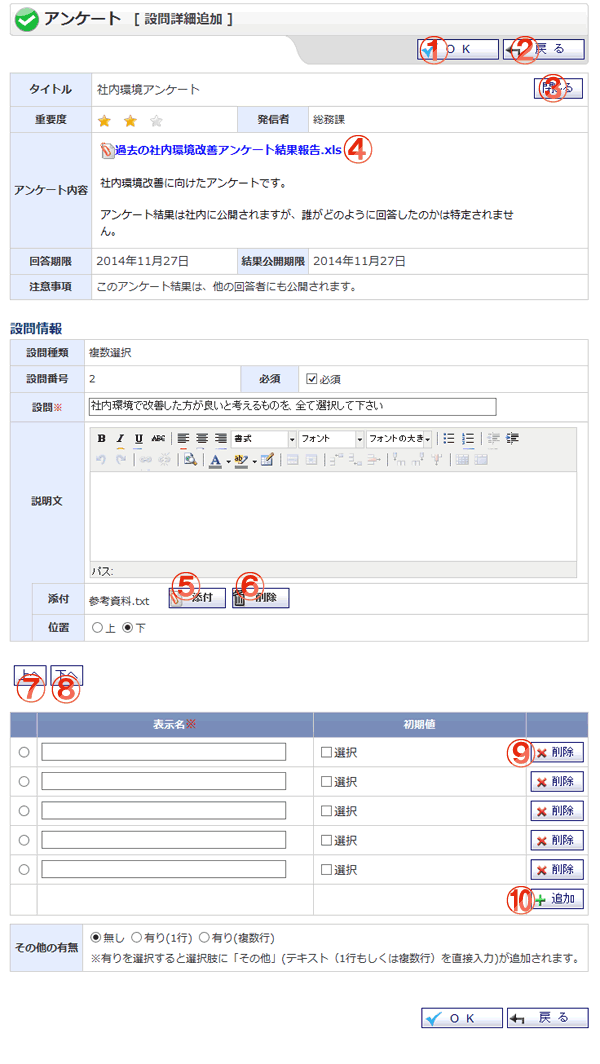600x1064 pixels.
Task: Click the 参考資料.txt attachment name
Action: (119, 601)
